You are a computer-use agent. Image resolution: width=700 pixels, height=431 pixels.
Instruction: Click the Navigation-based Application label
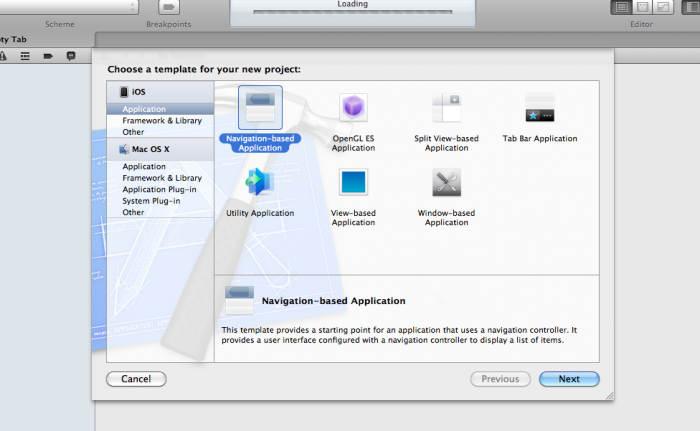coord(260,143)
